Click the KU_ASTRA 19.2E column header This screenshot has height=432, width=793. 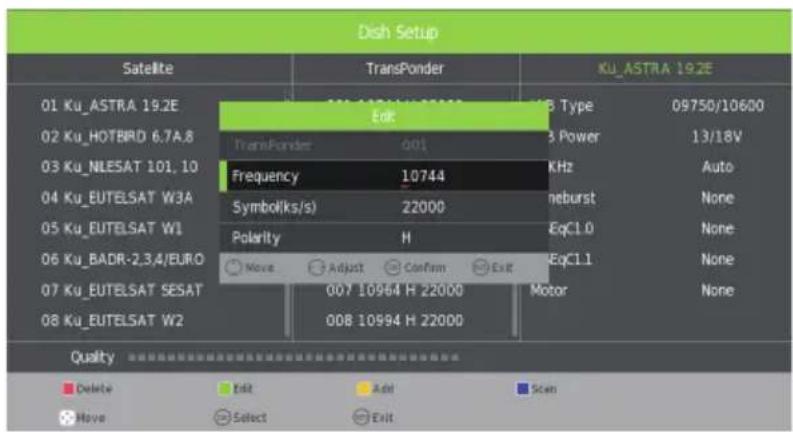tap(655, 68)
